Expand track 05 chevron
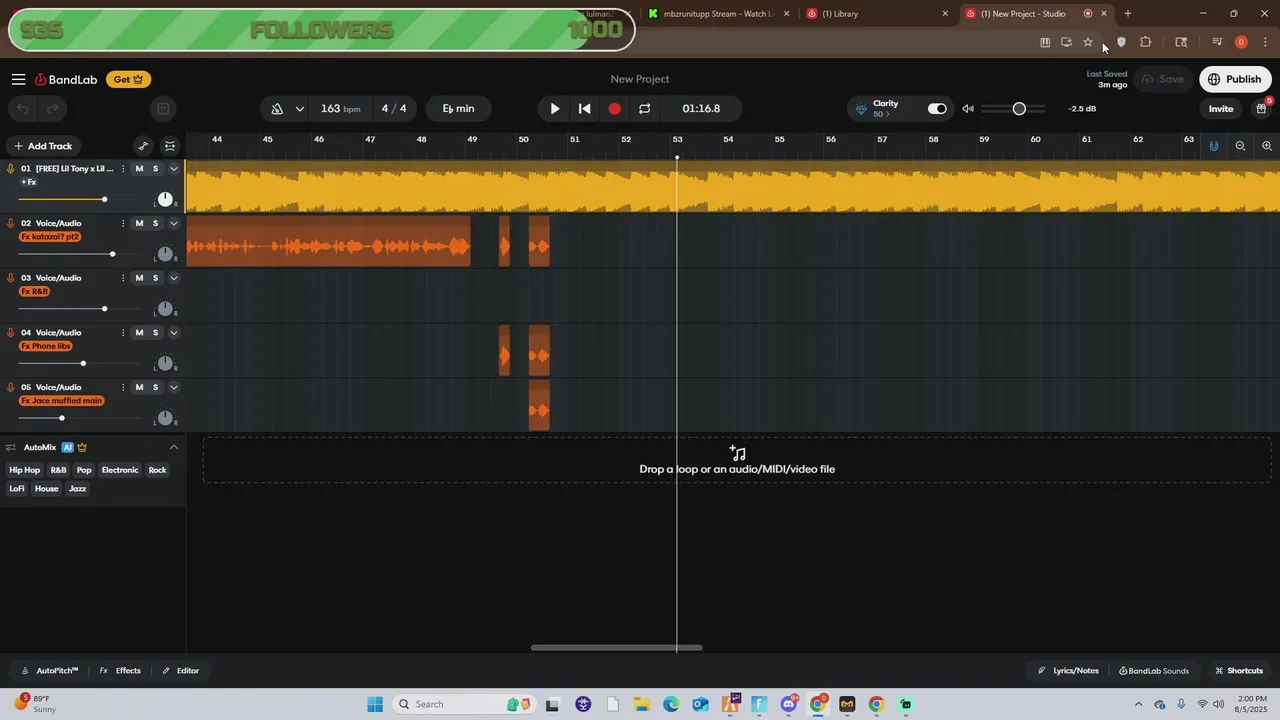This screenshot has width=1280, height=720. tap(173, 387)
